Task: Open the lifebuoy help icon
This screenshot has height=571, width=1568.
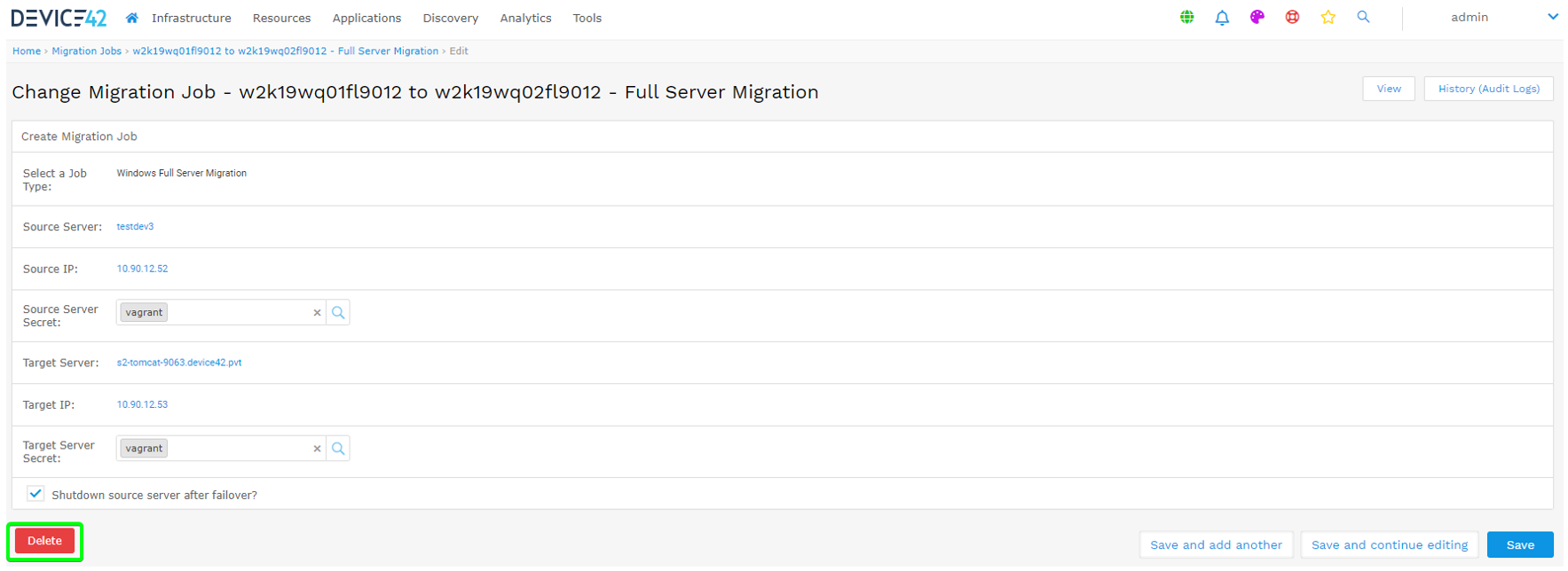Action: coord(1292,17)
